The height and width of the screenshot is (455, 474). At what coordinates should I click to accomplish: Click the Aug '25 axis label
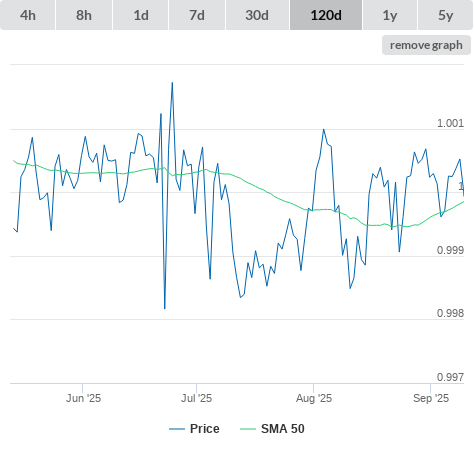pyautogui.click(x=314, y=398)
